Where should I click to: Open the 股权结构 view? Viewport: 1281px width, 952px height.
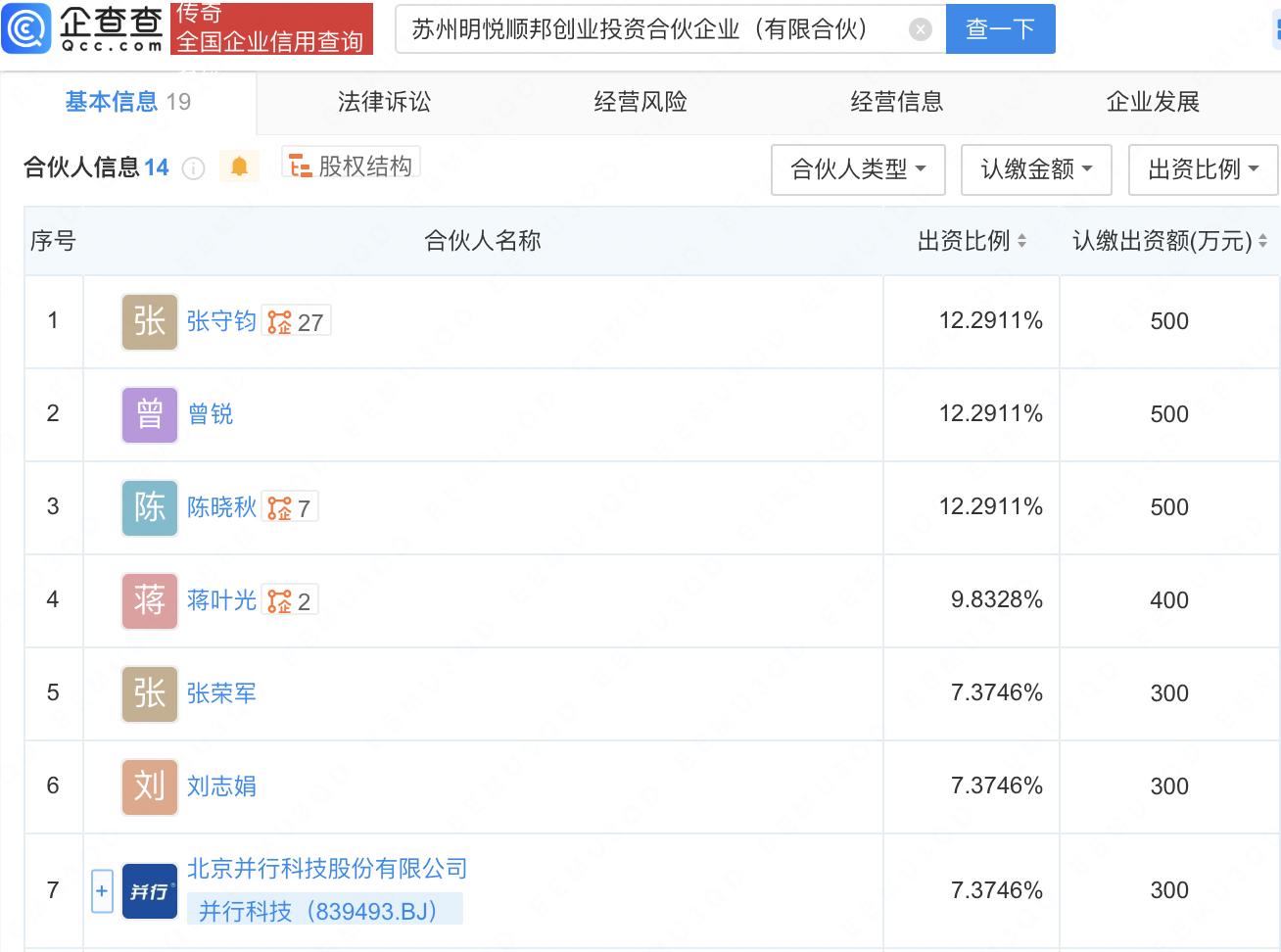(x=352, y=167)
